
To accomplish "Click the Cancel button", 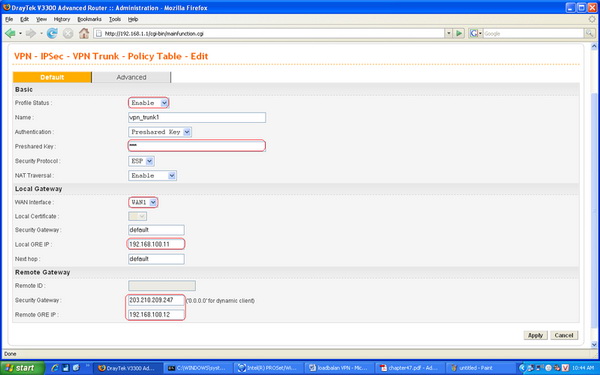I will pos(564,335).
